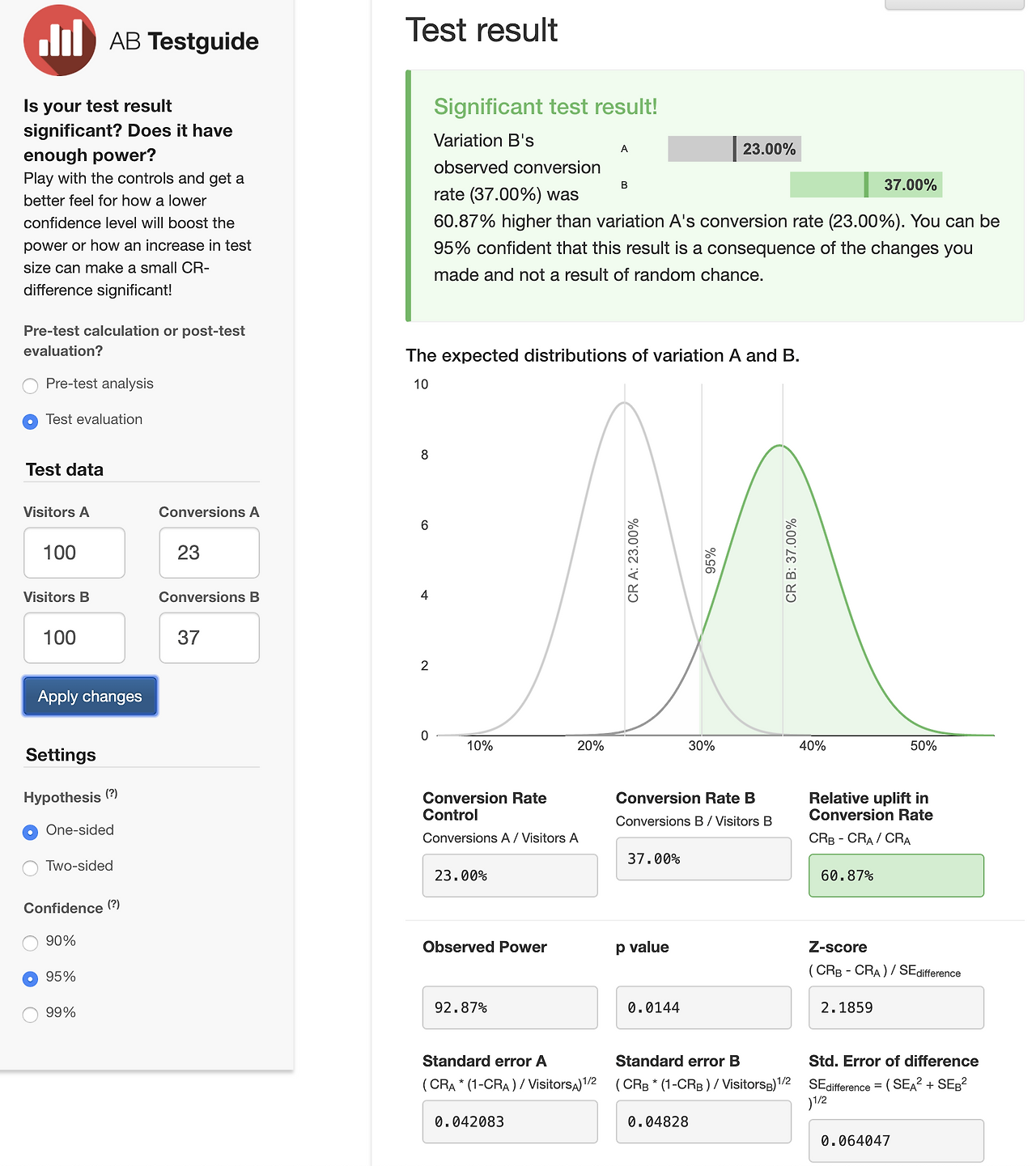Select Pre-test analysis radio option
Screen dimensions: 1036x1166
click(x=31, y=385)
